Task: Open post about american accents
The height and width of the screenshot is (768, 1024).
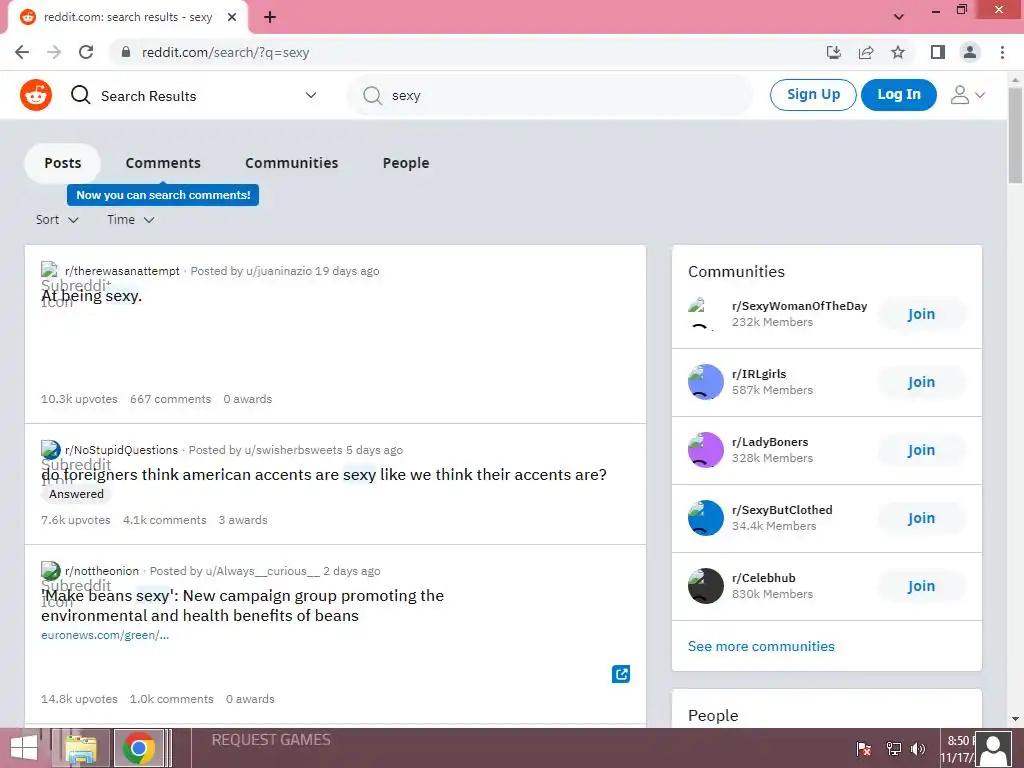Action: [x=324, y=474]
